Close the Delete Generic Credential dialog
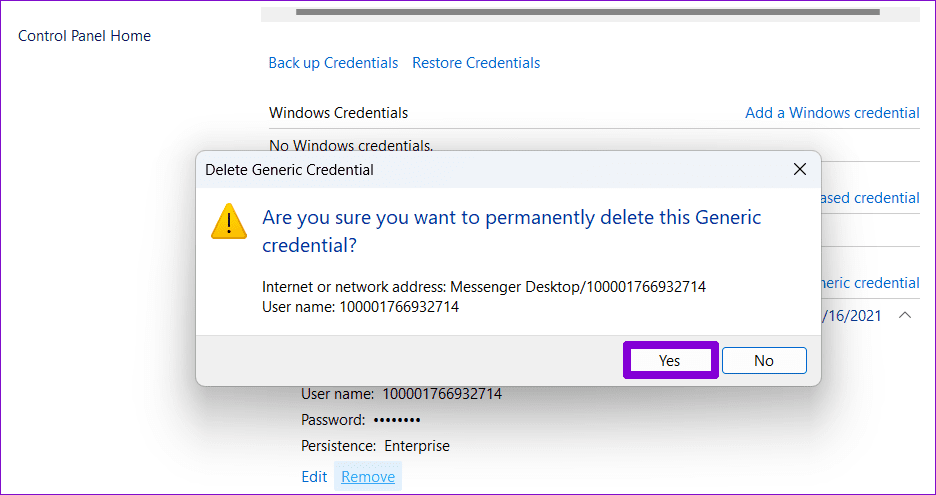 800,170
